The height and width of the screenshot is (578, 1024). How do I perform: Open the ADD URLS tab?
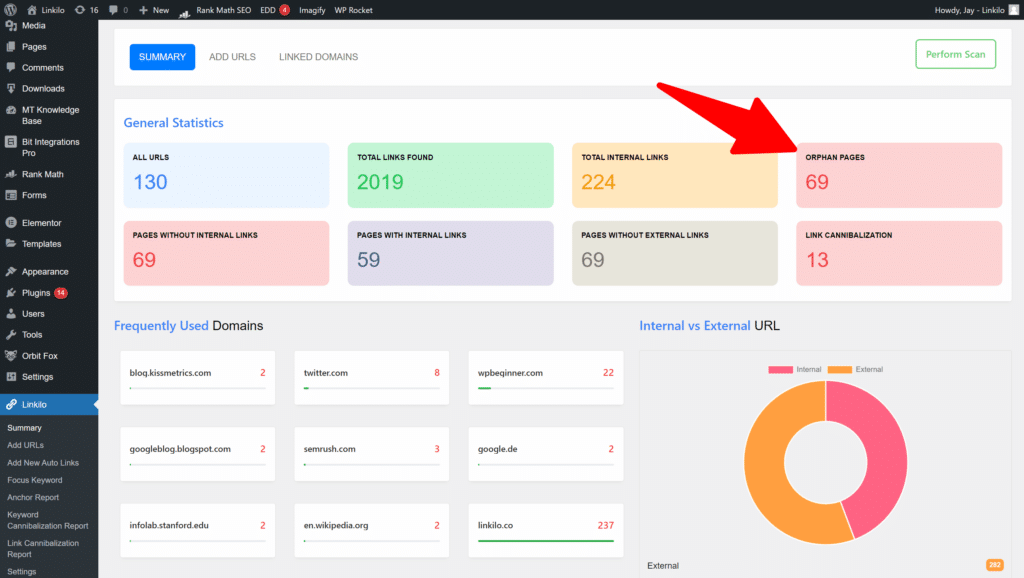point(232,57)
